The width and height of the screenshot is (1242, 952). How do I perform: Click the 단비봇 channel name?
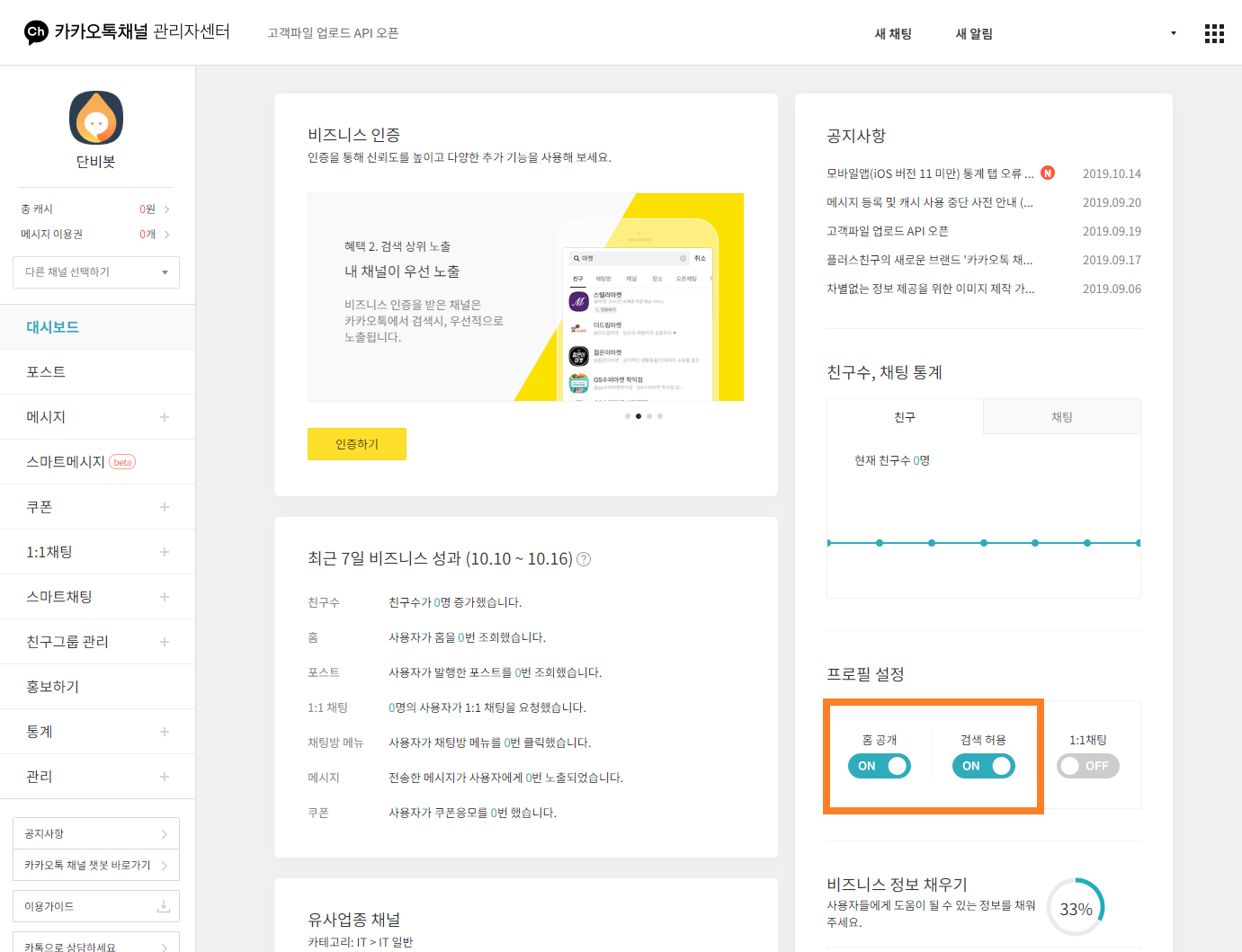(x=96, y=162)
